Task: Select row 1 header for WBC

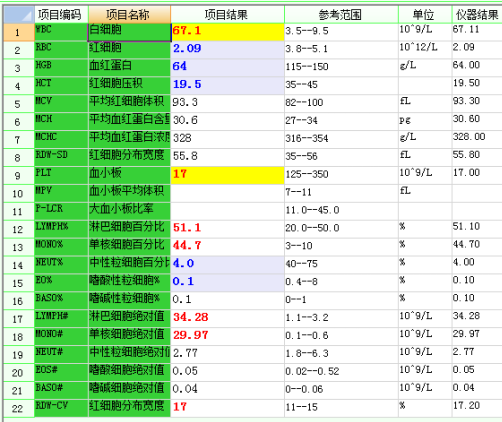Action: (x=19, y=32)
